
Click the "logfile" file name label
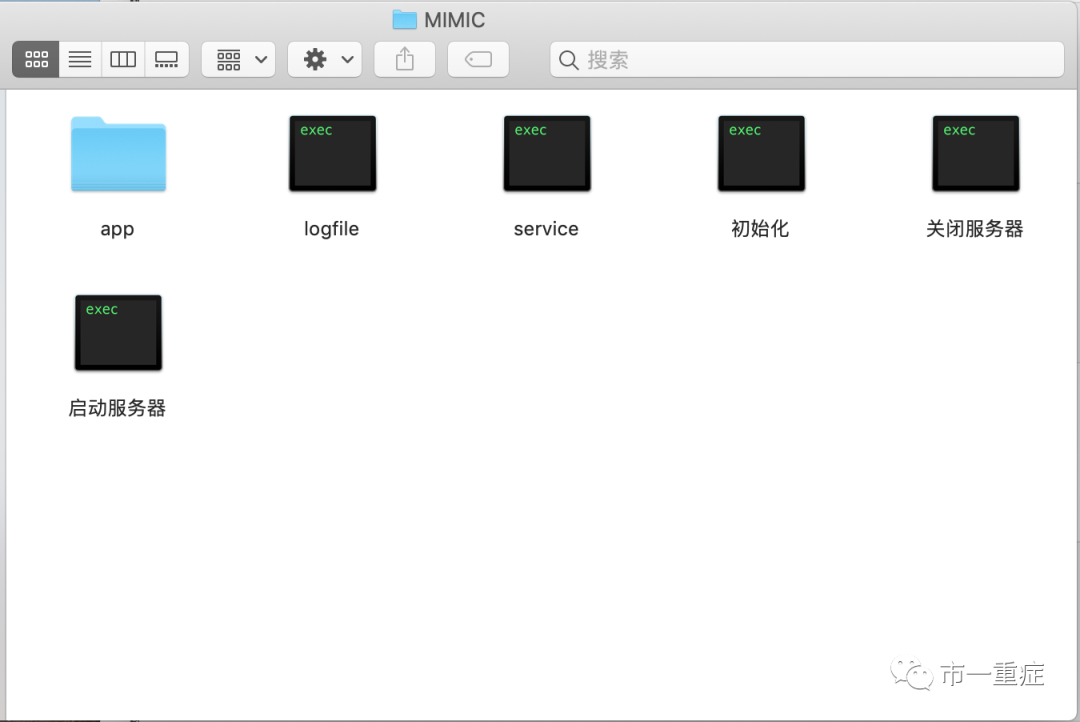(331, 229)
